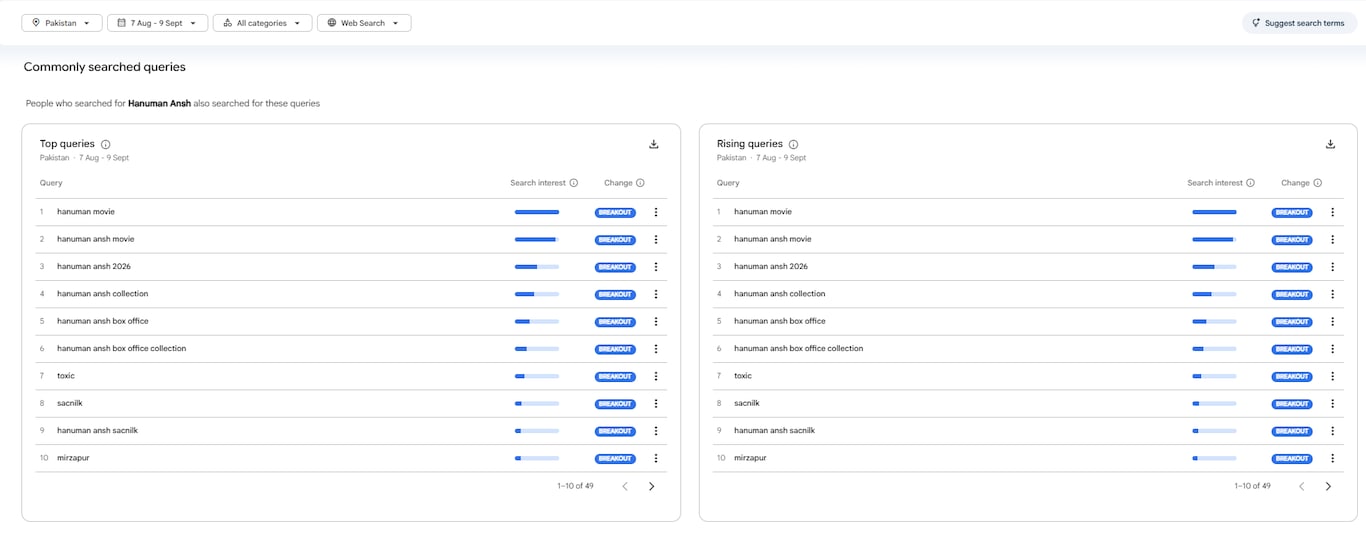Open more options for hanuman movie in Rising queries

(x=1332, y=212)
